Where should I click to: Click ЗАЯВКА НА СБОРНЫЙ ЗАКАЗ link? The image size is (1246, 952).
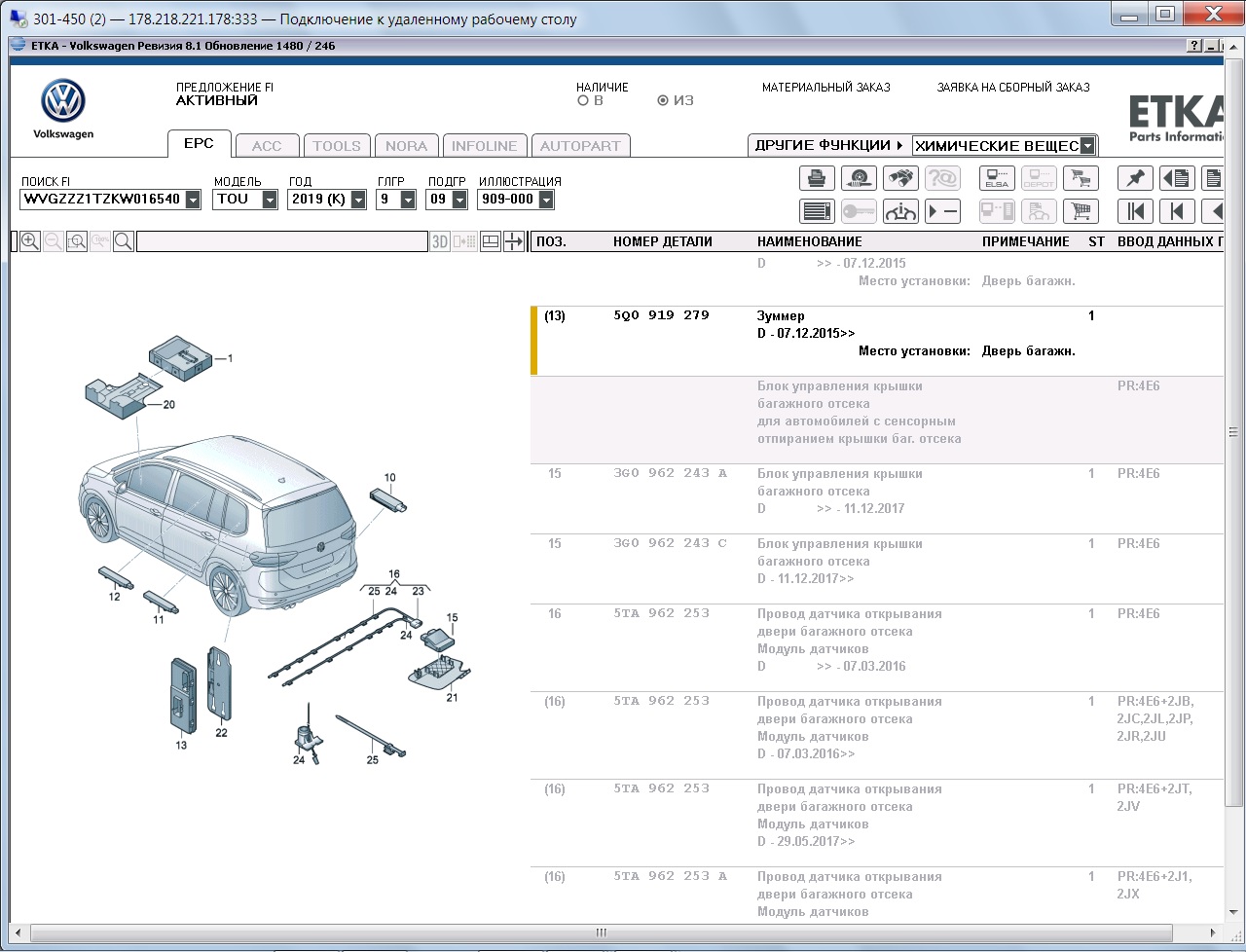pyautogui.click(x=1013, y=88)
